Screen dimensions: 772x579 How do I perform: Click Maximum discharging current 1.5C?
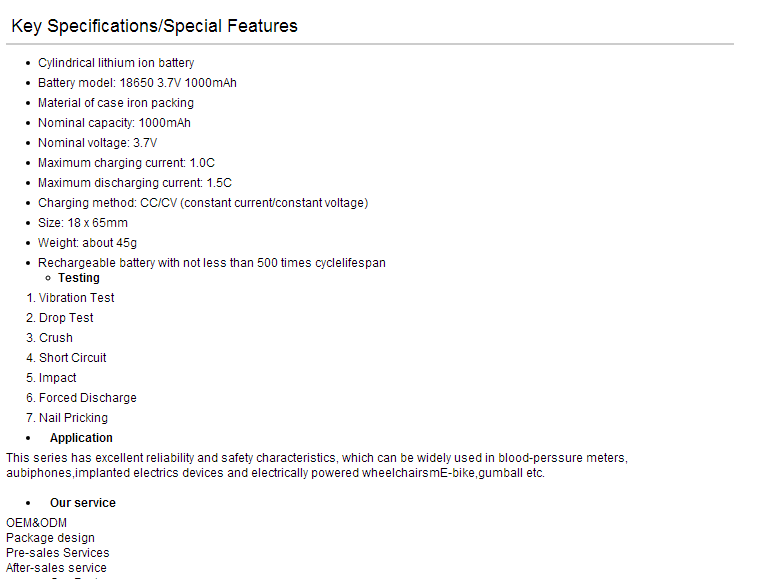135,183
